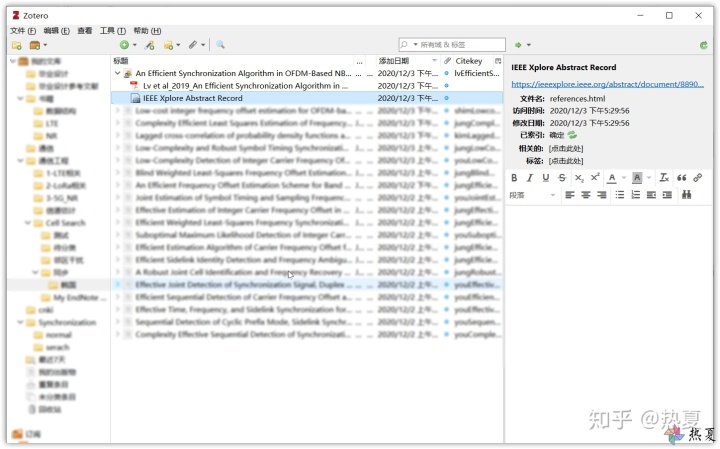This screenshot has width=720, height=449.
Task: Select the IEEE Xplore Abstract Record row
Action: pos(307,98)
